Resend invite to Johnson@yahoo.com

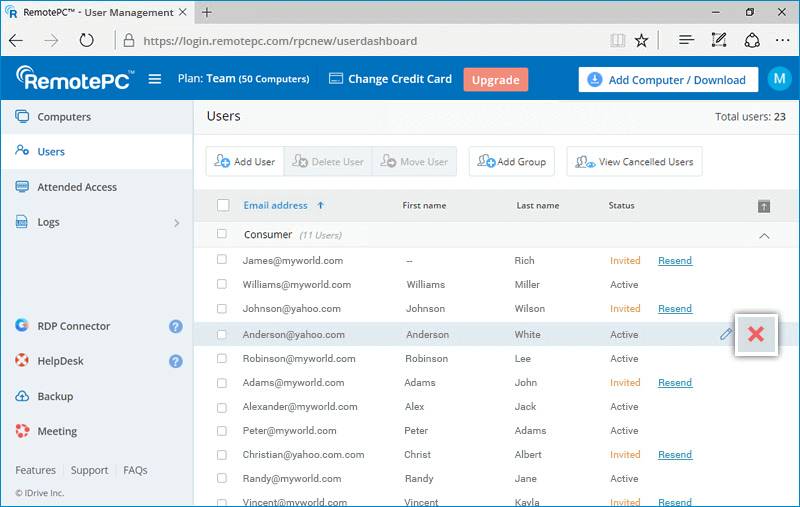(674, 309)
